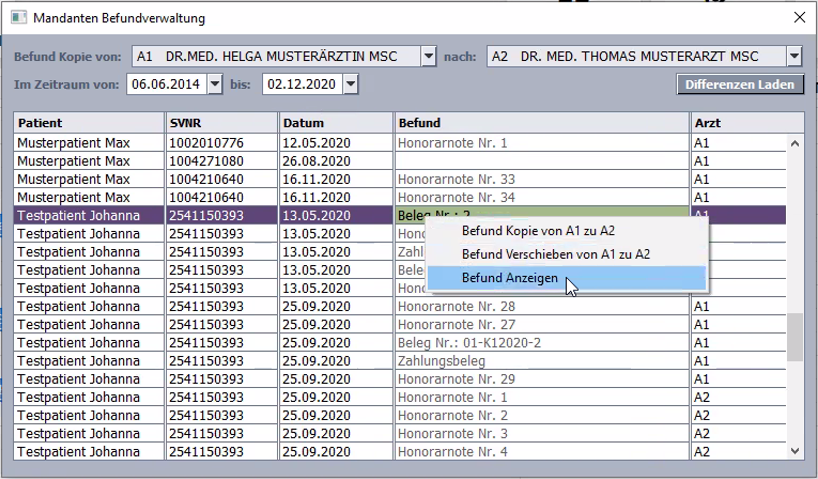Open the end date picker for 02.12.2020
This screenshot has height=479, width=818.
[x=351, y=84]
